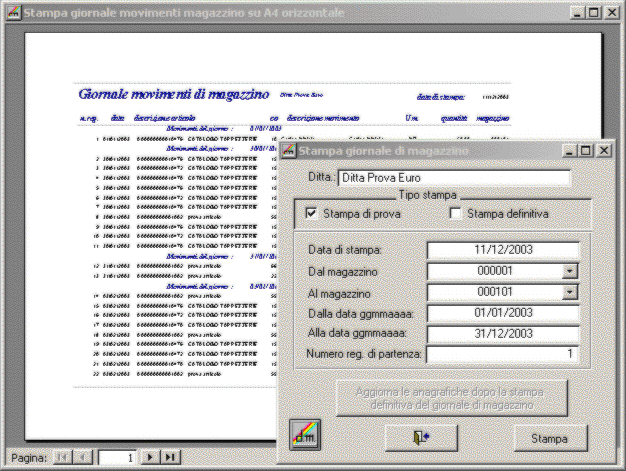Image resolution: width=626 pixels, height=471 pixels.
Task: Open the Al magazzino dropdown arrow
Action: [570, 292]
